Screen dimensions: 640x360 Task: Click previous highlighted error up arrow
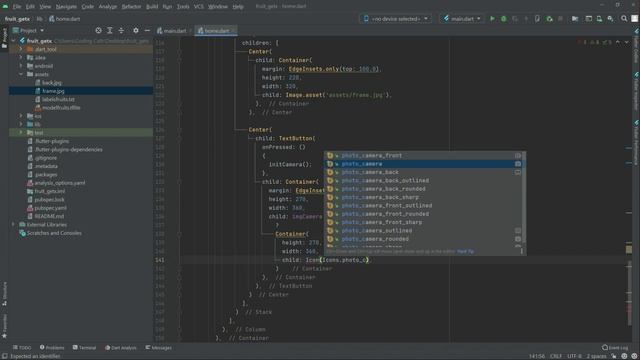[618, 42]
